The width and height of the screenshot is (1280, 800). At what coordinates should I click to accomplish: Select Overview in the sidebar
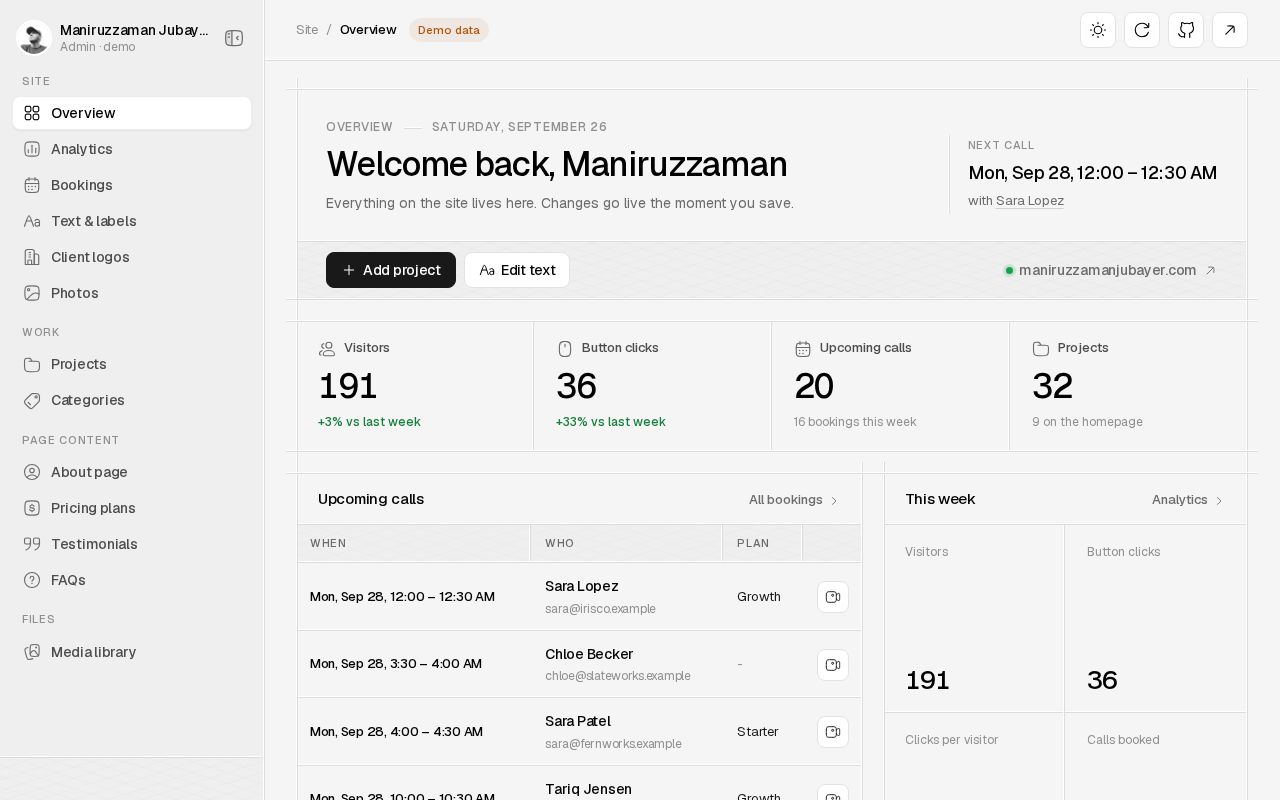132,113
